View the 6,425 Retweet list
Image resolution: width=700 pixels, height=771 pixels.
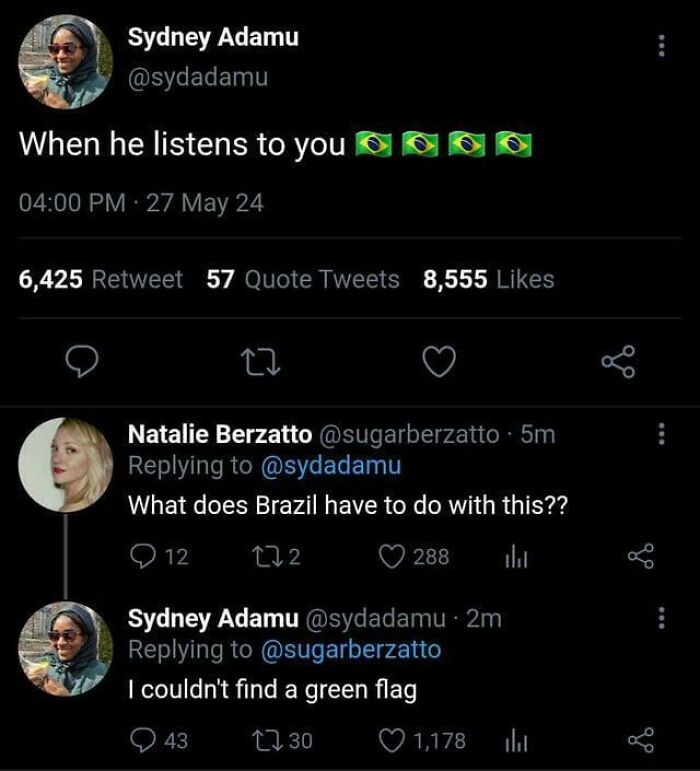coord(101,280)
